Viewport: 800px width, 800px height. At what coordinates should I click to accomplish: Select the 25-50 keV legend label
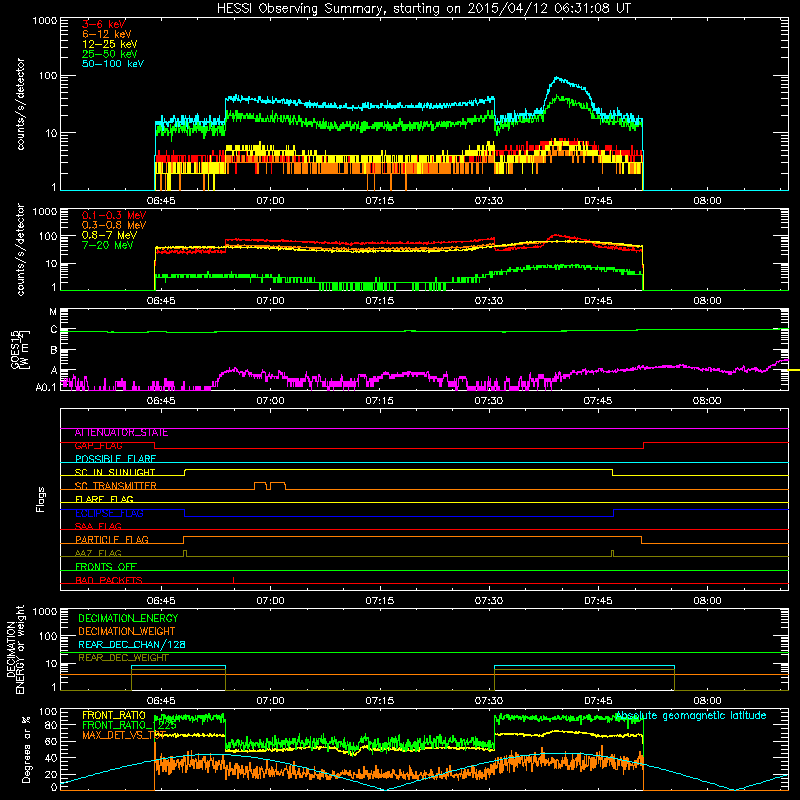click(110, 54)
